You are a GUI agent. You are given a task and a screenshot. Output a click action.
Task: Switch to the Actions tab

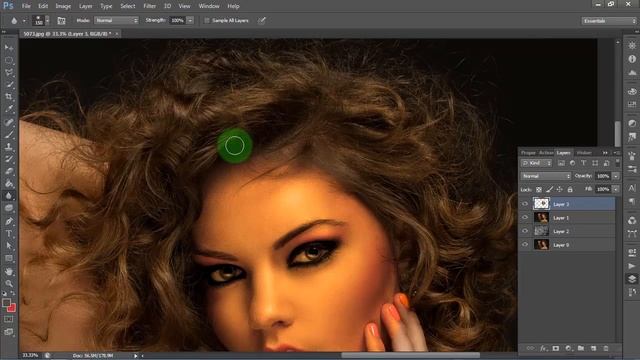546,153
